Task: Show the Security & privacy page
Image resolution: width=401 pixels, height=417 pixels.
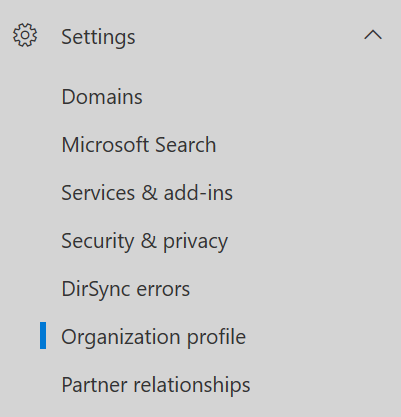Action: point(145,242)
